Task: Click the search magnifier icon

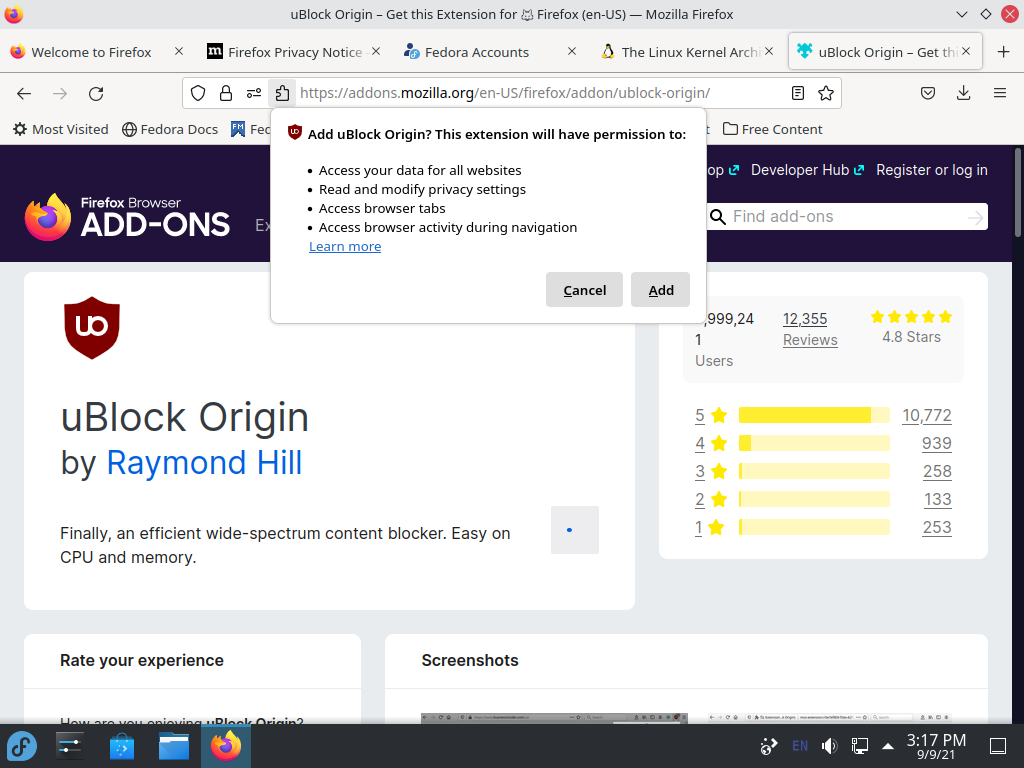Action: [x=718, y=217]
